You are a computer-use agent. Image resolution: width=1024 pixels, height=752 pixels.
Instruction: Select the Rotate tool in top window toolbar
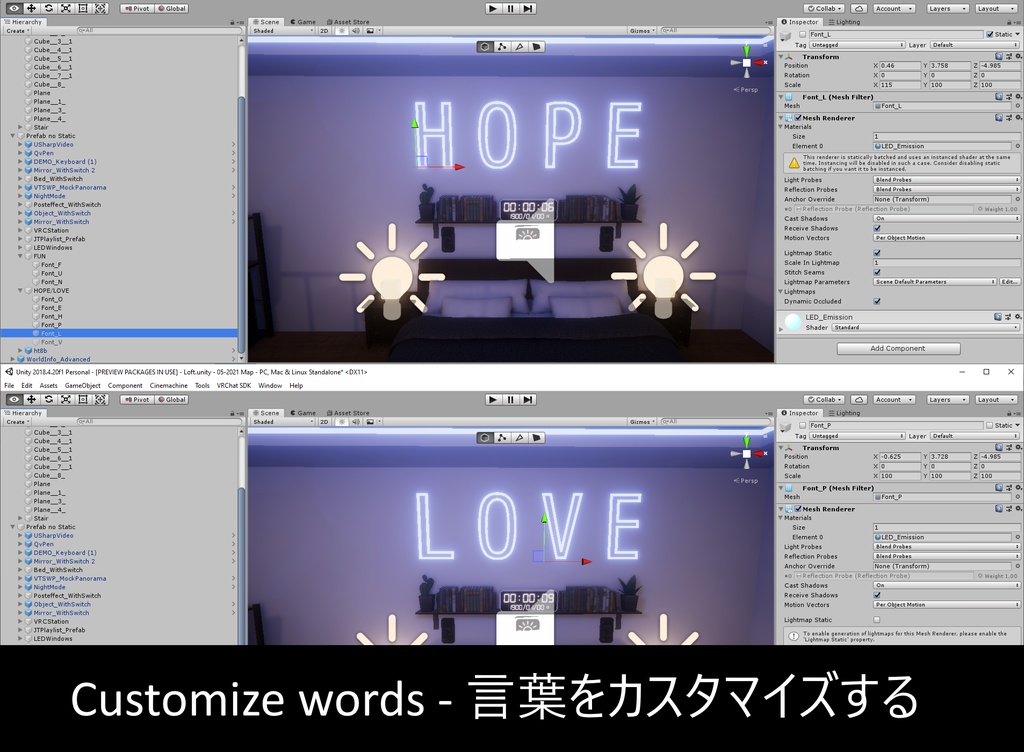(48, 8)
